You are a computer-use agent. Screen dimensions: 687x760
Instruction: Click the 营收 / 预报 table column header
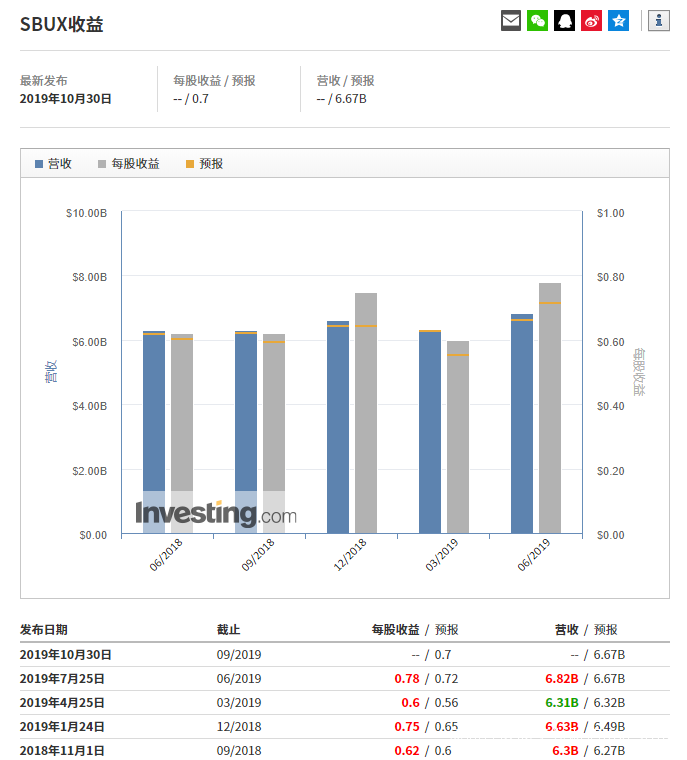(x=586, y=630)
